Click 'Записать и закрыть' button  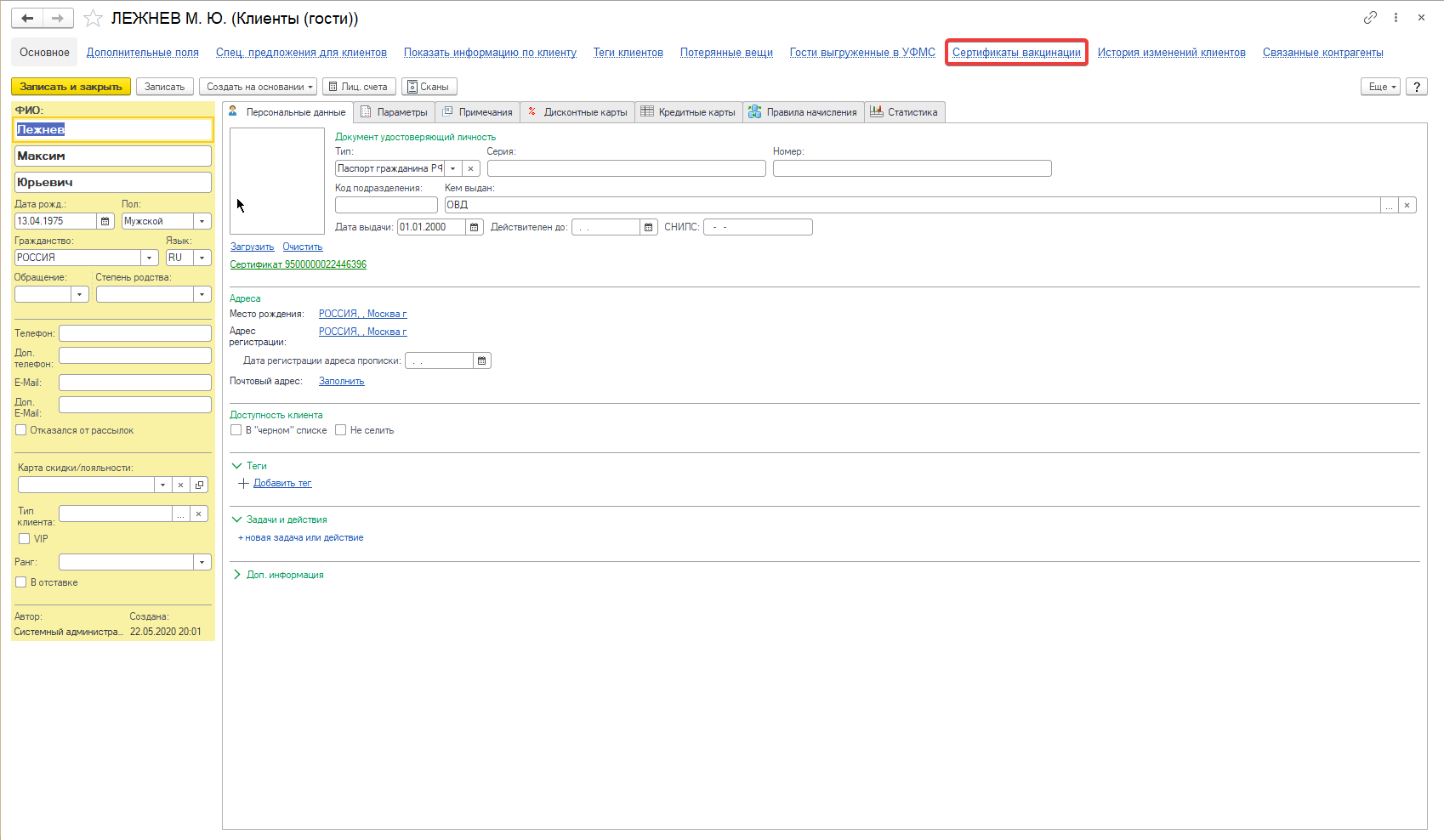coord(71,87)
